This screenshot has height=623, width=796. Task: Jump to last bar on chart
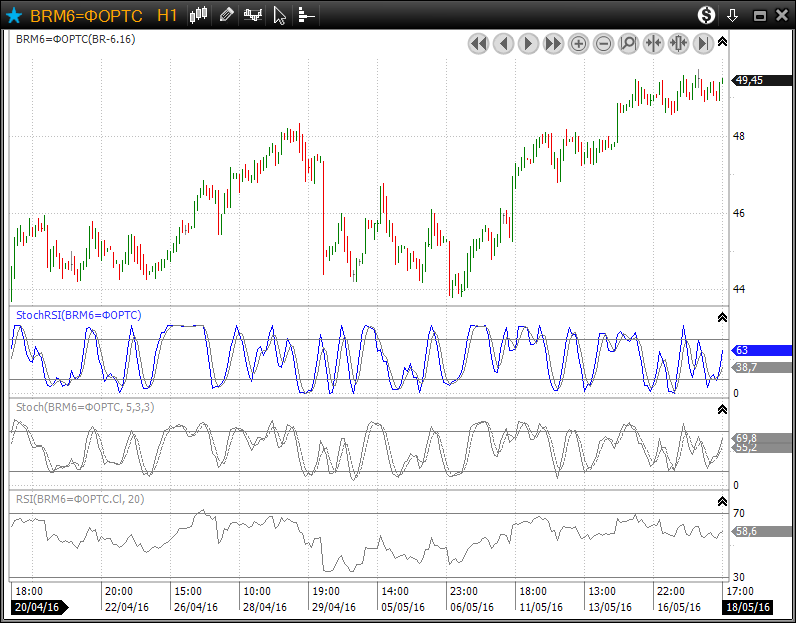pos(703,44)
